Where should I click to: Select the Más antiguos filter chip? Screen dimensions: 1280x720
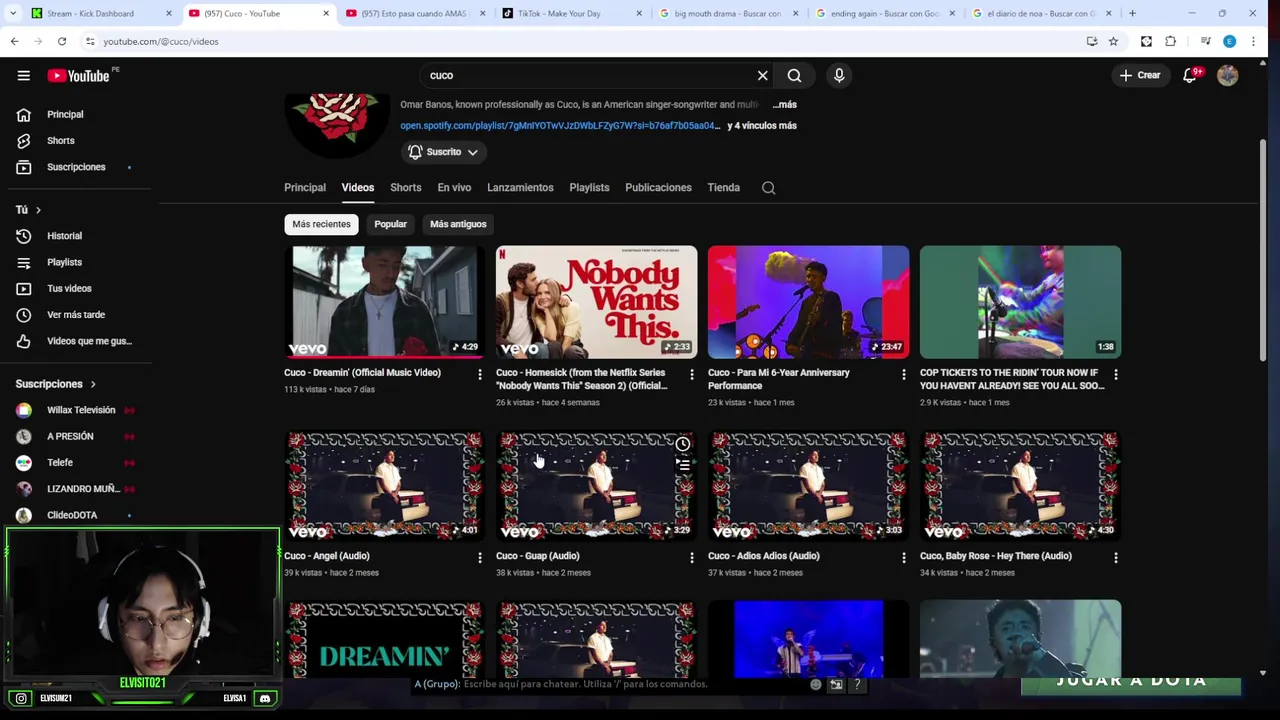pos(458,224)
